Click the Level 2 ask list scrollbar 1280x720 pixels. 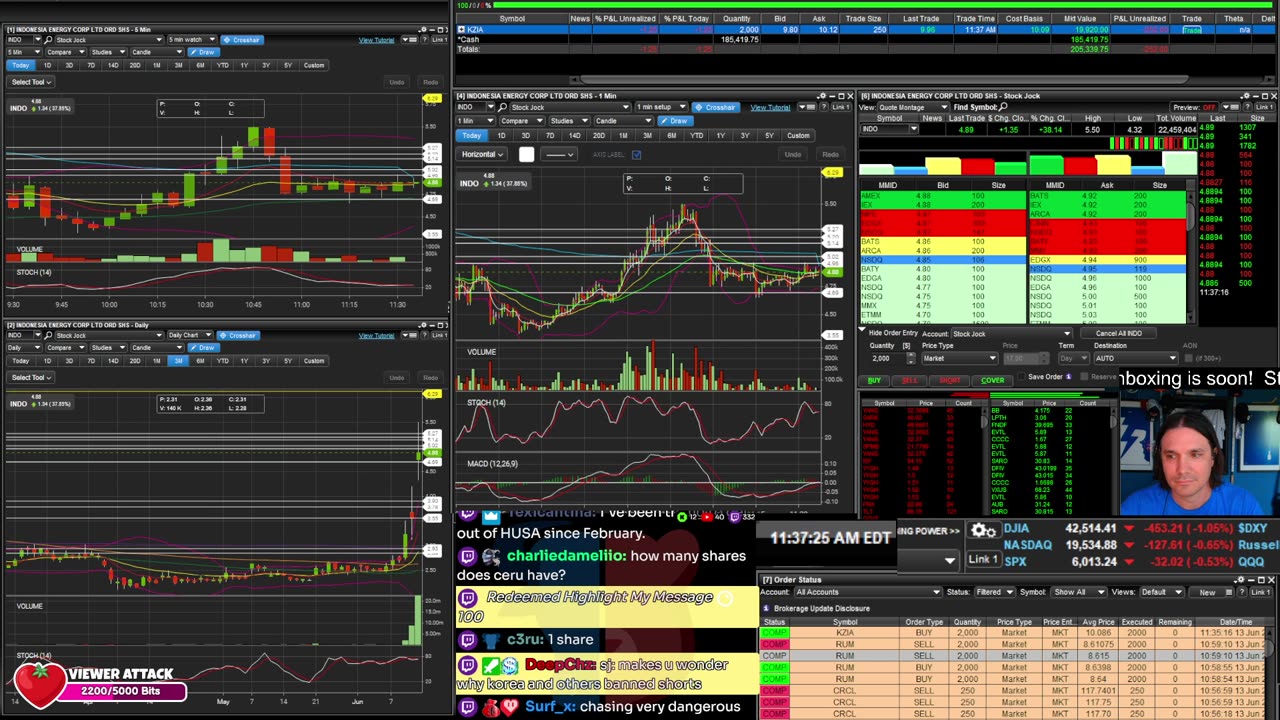(x=1190, y=255)
